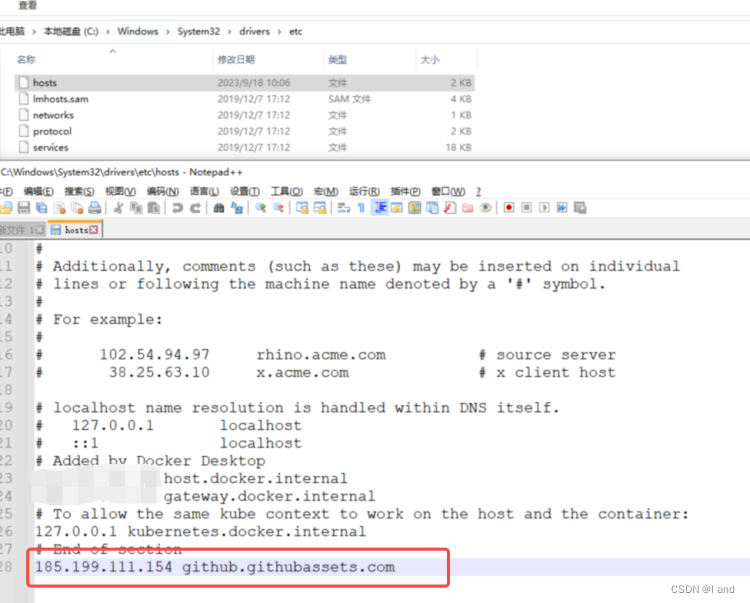Open the Document List panel icon
750x603 pixels.
coord(432,208)
